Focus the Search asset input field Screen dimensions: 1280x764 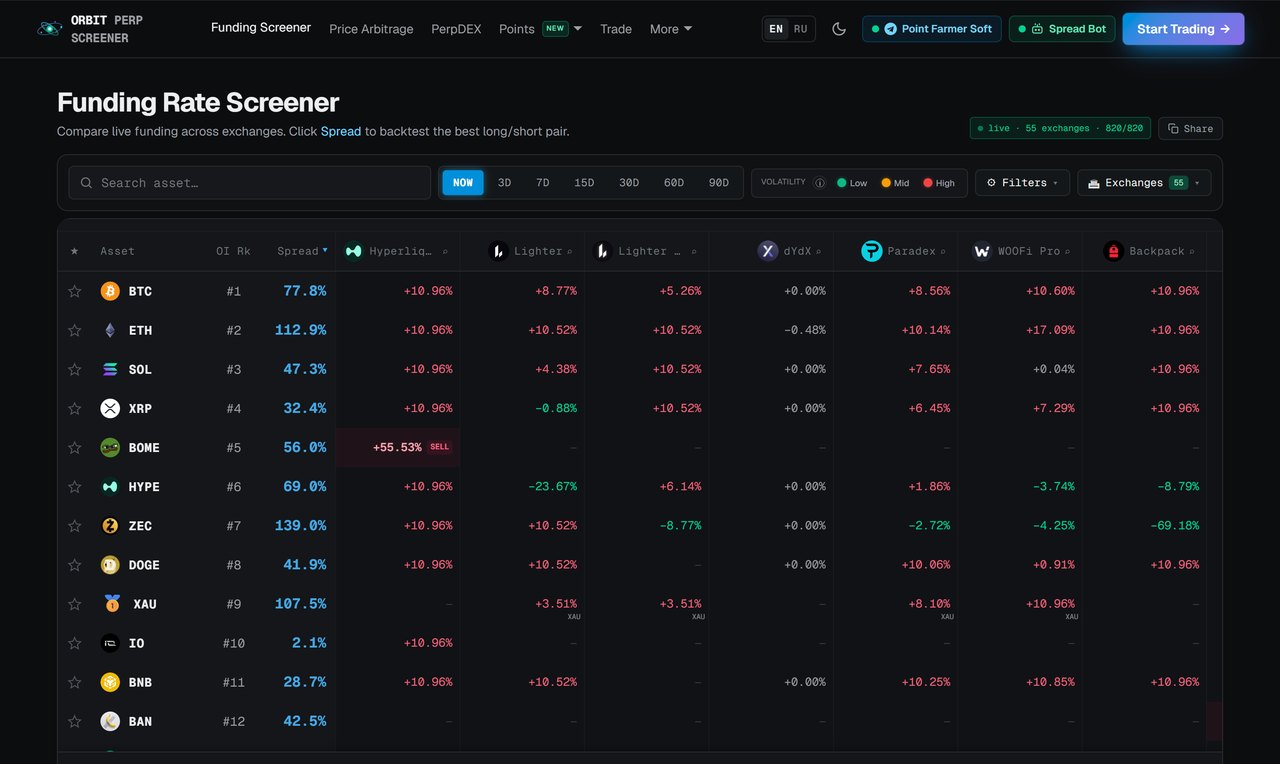click(x=250, y=183)
